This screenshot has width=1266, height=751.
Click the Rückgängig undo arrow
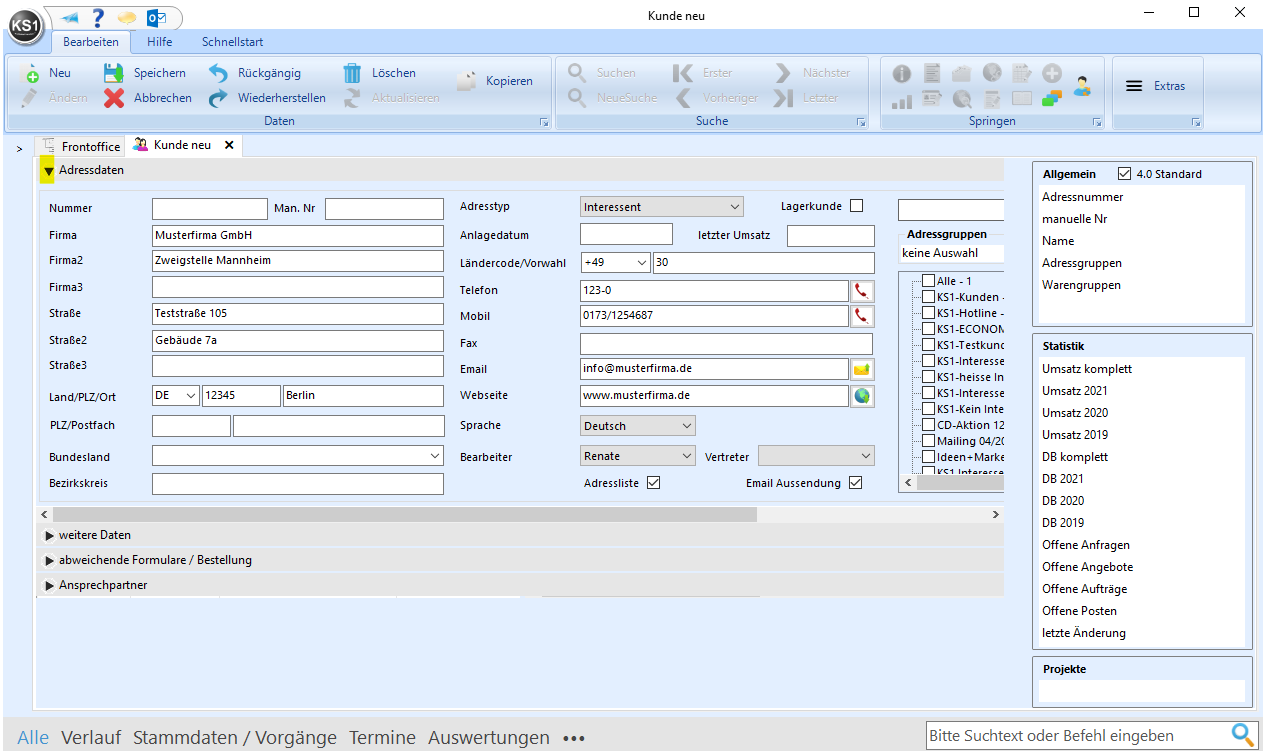point(218,73)
